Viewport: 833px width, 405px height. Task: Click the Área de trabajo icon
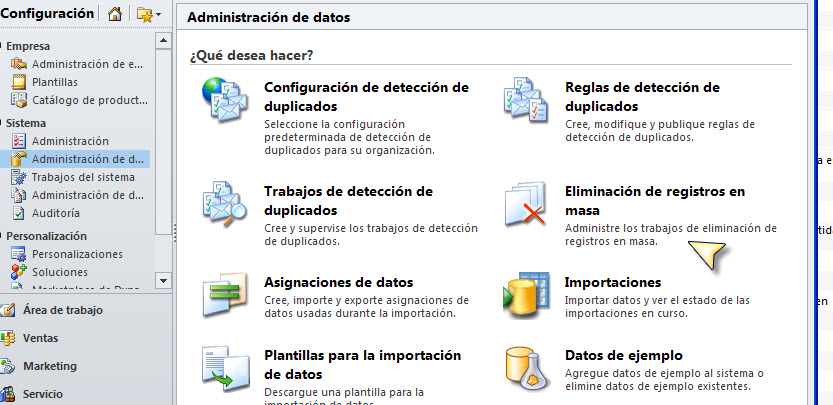point(7,310)
